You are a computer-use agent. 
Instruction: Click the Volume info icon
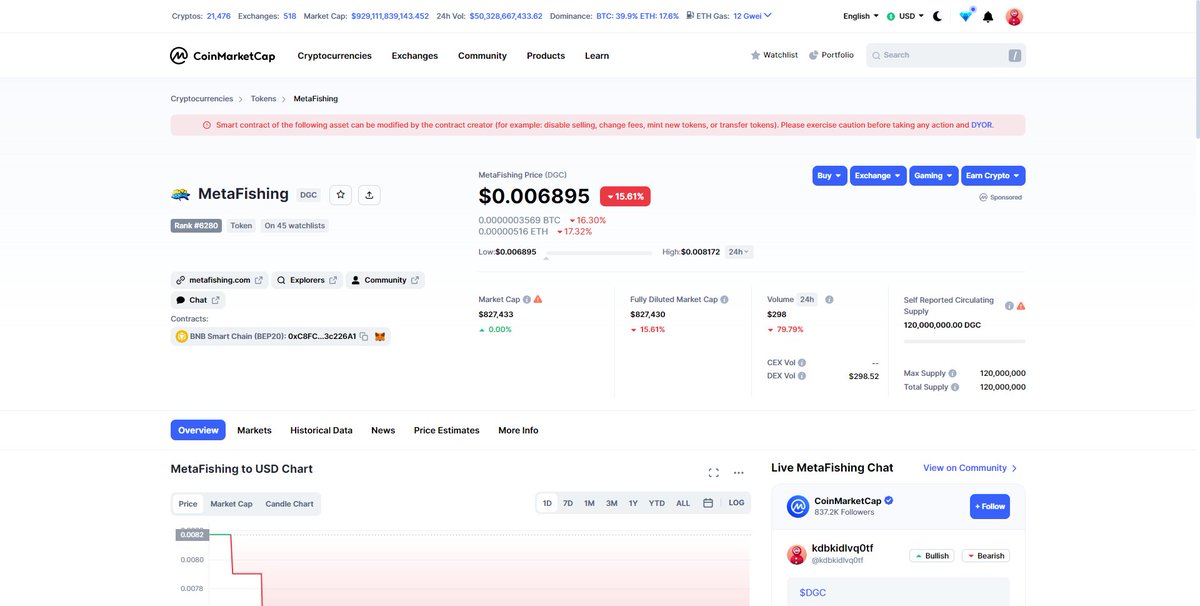pos(829,299)
